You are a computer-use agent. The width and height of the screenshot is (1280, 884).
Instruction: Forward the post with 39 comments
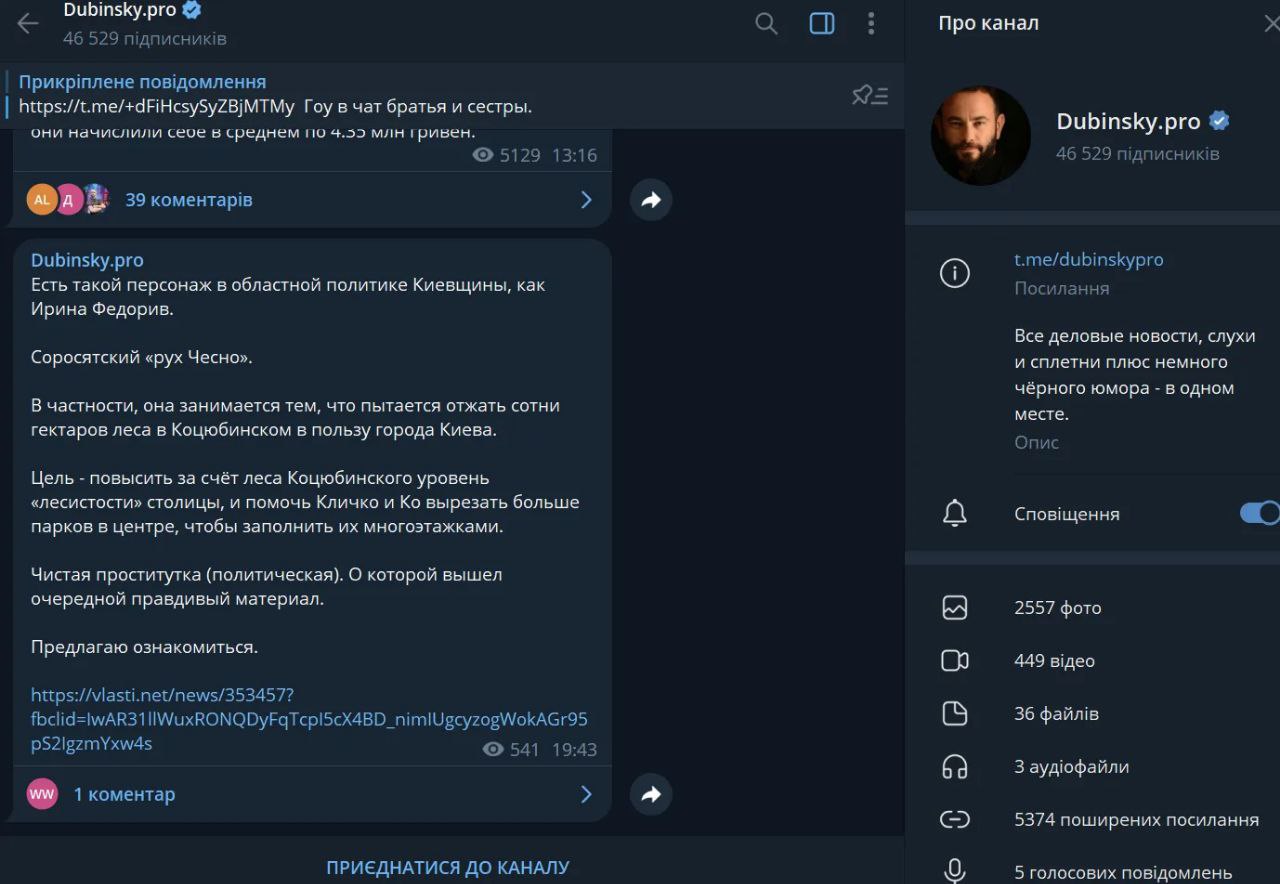pyautogui.click(x=651, y=200)
